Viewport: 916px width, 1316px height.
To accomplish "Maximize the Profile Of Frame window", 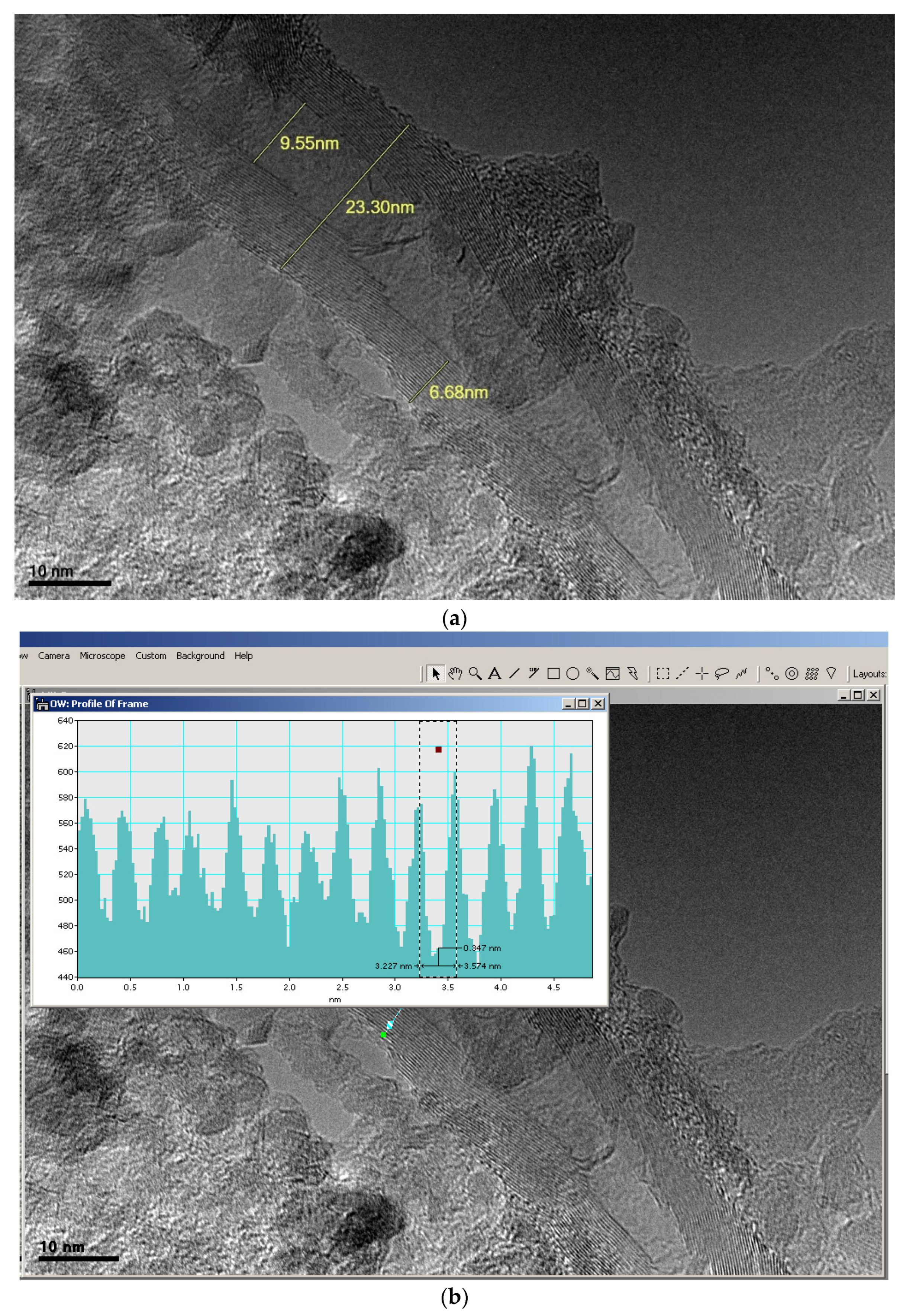I will (583, 704).
